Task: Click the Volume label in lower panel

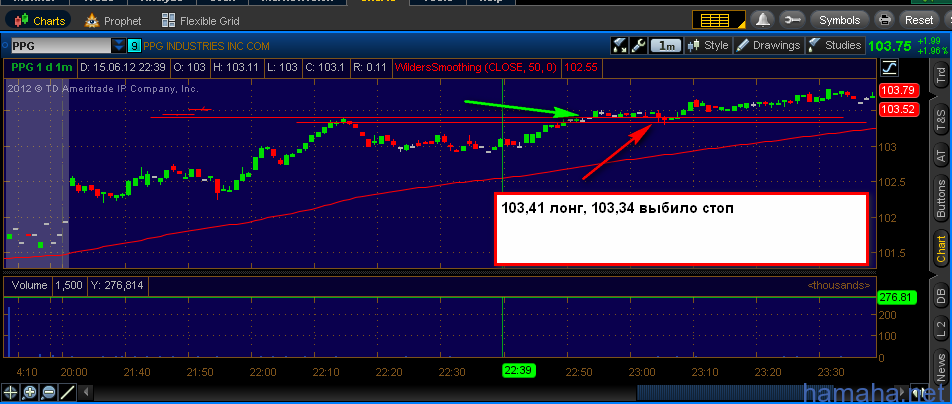Action: click(29, 285)
